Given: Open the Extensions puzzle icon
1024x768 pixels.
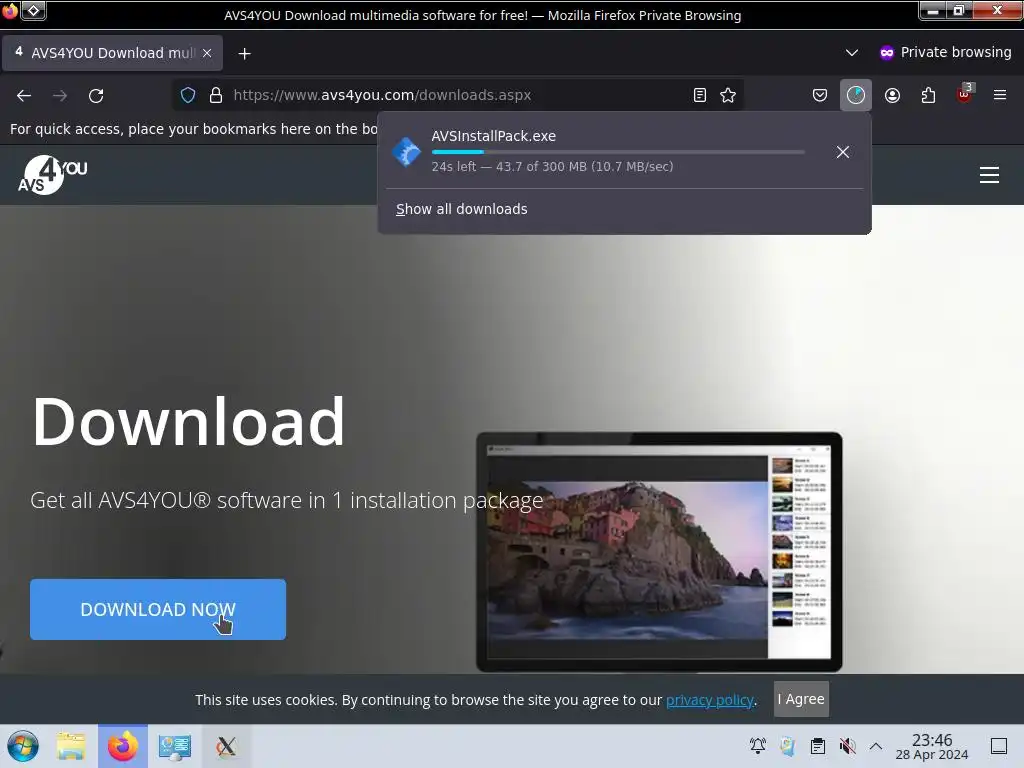Looking at the screenshot, I should 928,95.
